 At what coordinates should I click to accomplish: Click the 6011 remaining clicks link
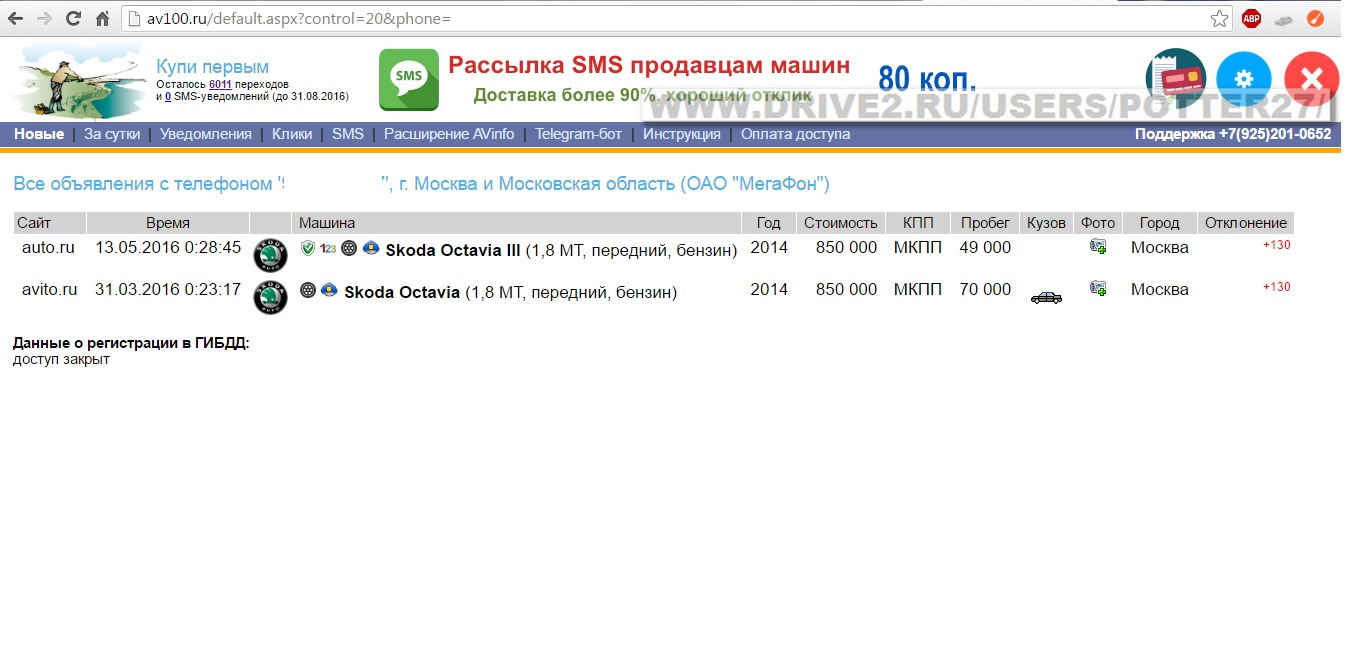[220, 85]
